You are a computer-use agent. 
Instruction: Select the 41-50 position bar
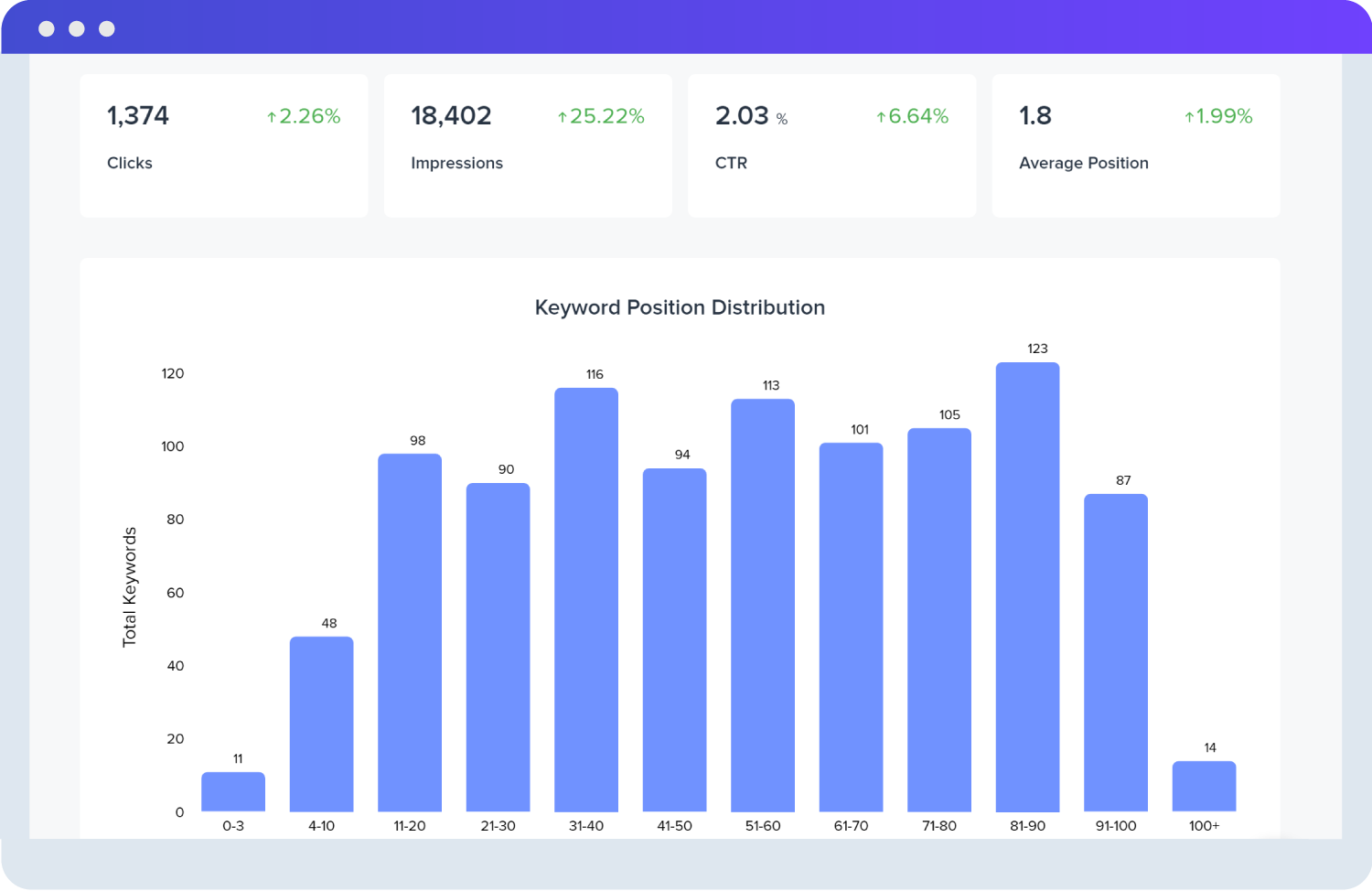coord(675,640)
